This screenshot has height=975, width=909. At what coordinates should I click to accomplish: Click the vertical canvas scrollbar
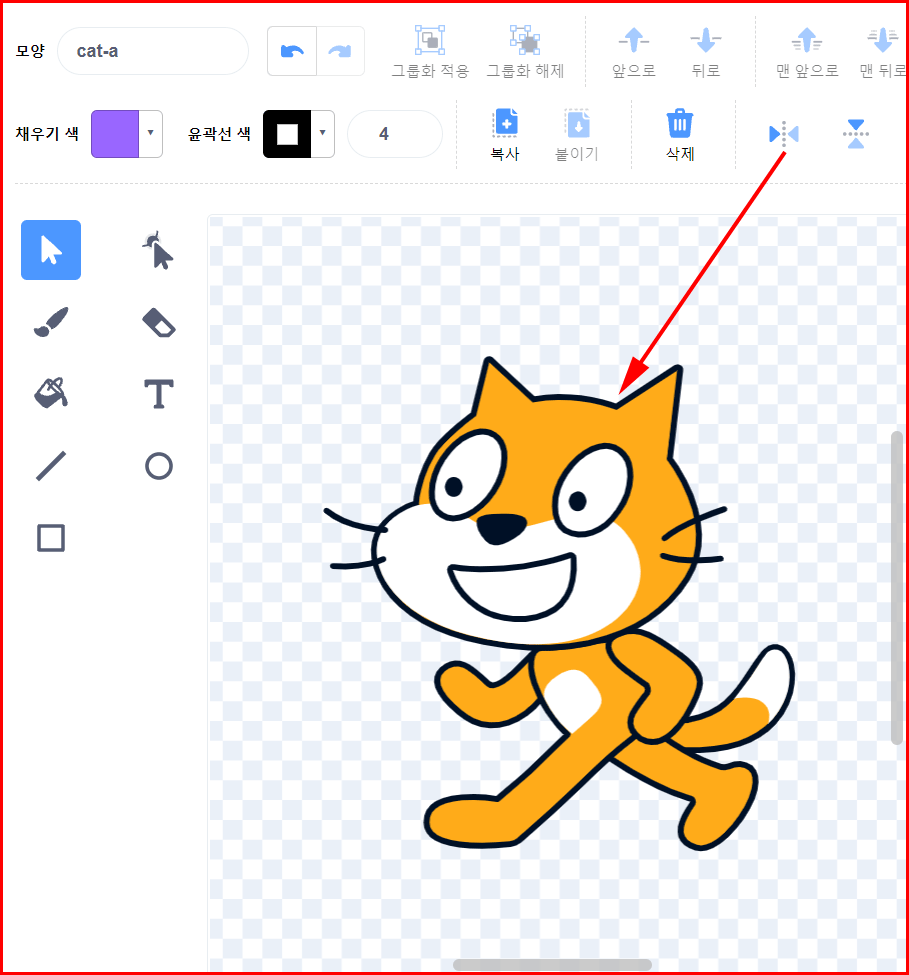pos(897,588)
